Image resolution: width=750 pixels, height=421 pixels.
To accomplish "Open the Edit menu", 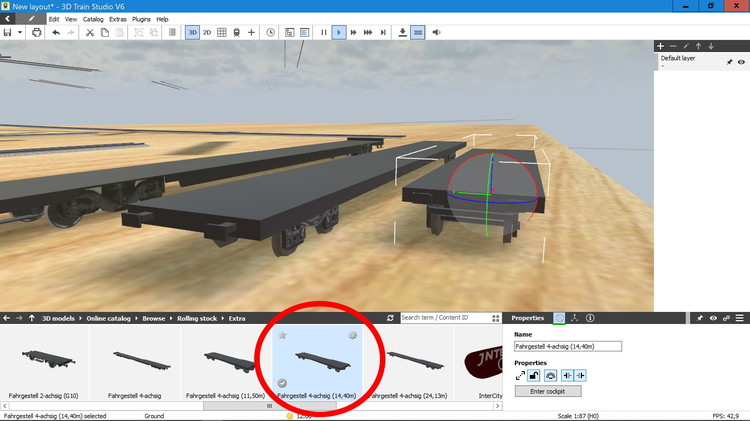I will tap(54, 19).
